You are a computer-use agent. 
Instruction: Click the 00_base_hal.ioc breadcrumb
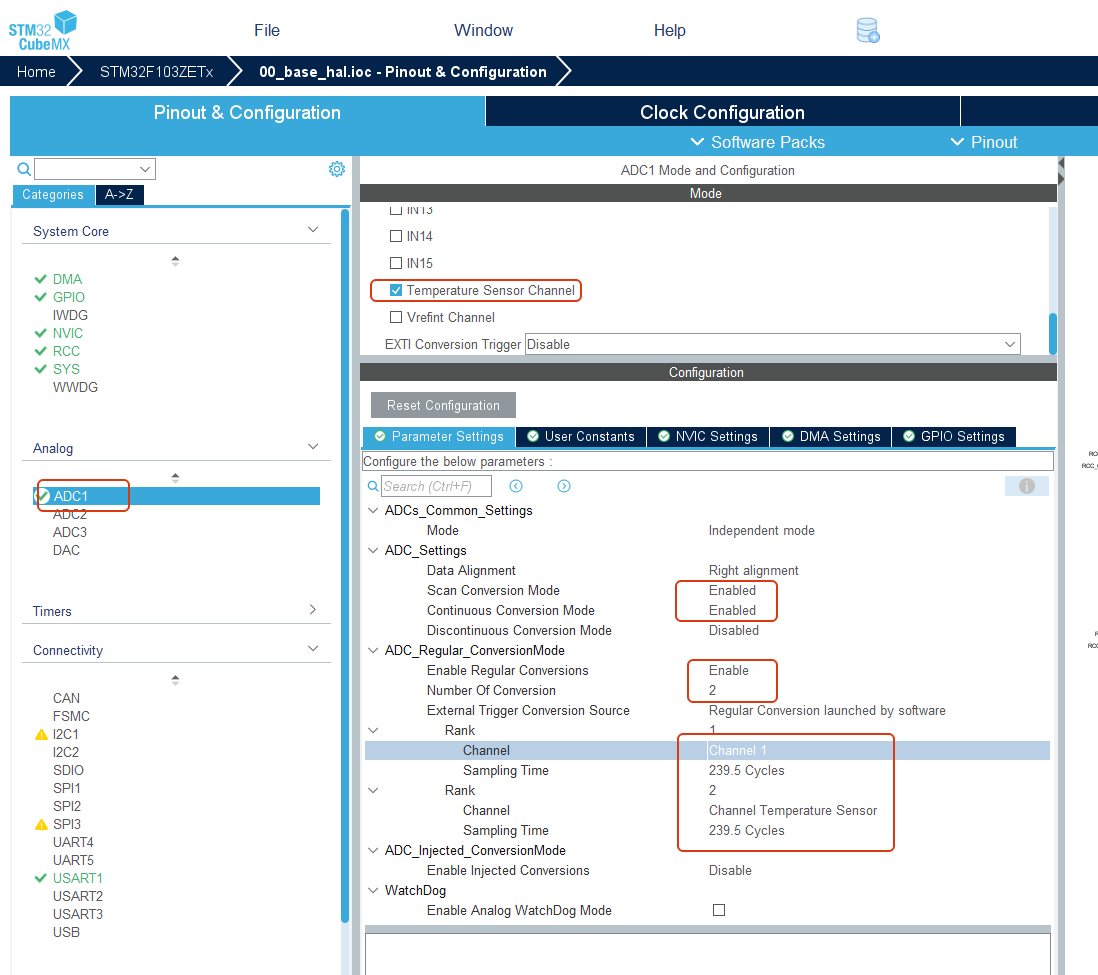[403, 71]
